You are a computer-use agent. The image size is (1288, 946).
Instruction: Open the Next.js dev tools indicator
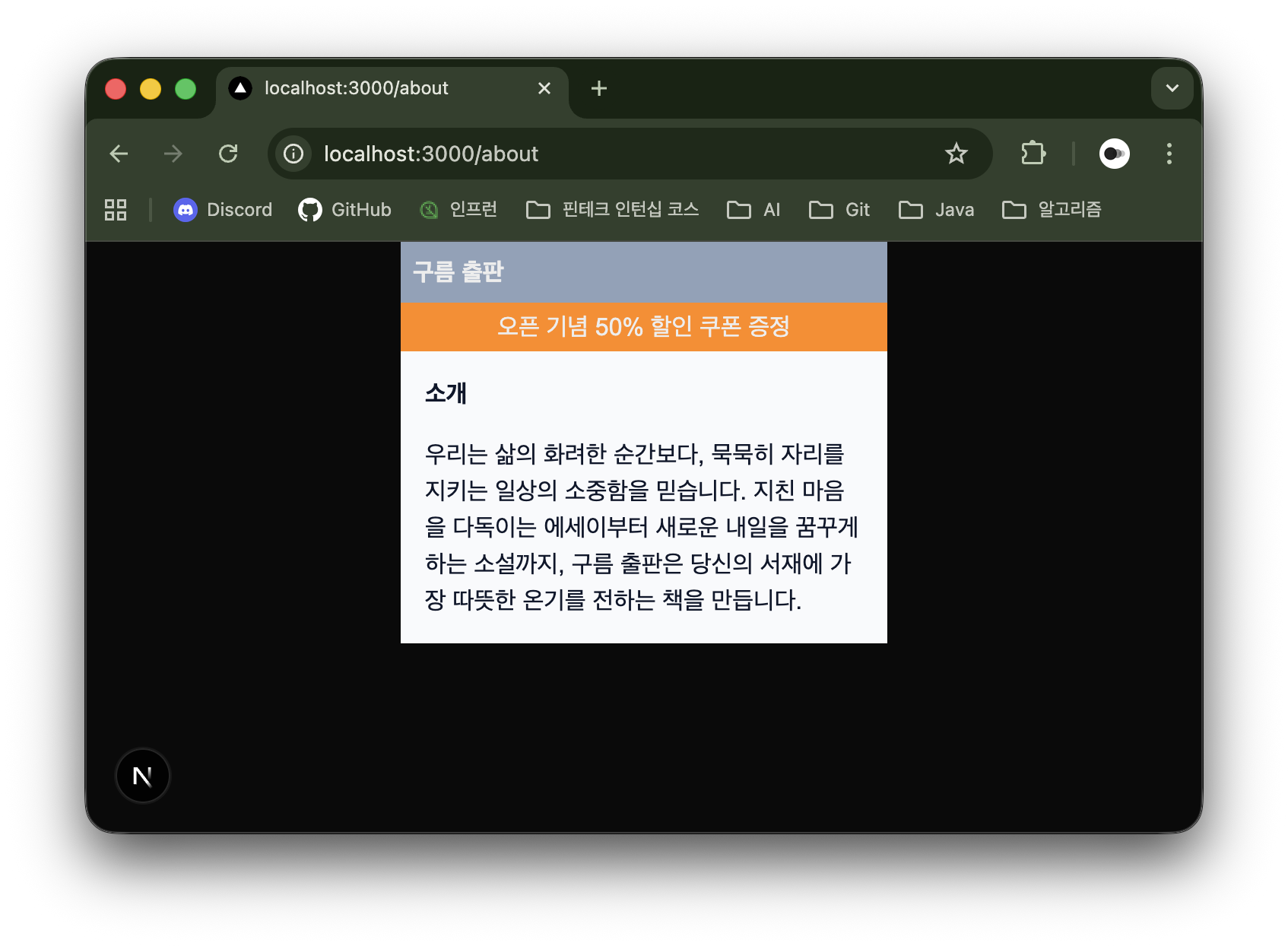pyautogui.click(x=142, y=776)
